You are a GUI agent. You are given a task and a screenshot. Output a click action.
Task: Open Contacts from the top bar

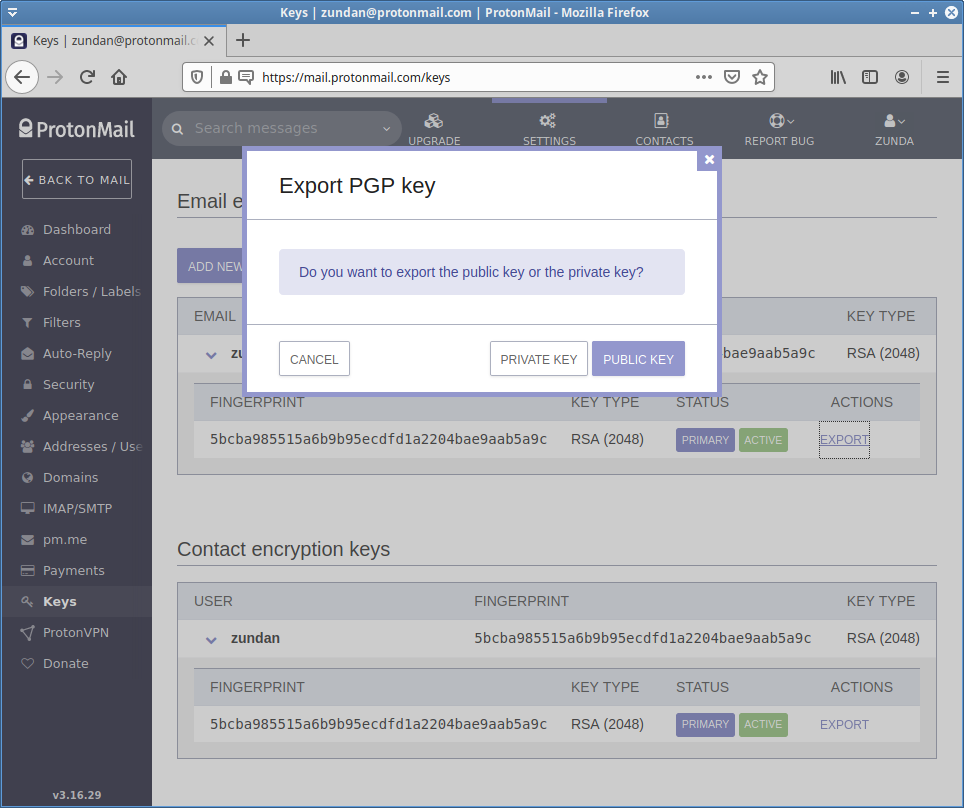[x=664, y=129]
